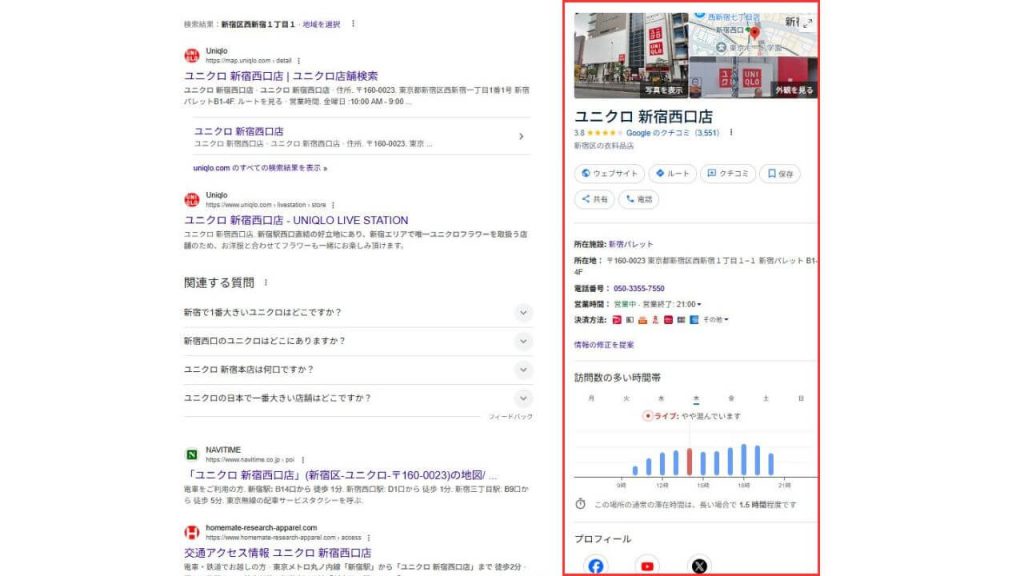Select 月 day tab in popular times
Image resolution: width=1024 pixels, height=576 pixels.
pyautogui.click(x=592, y=398)
